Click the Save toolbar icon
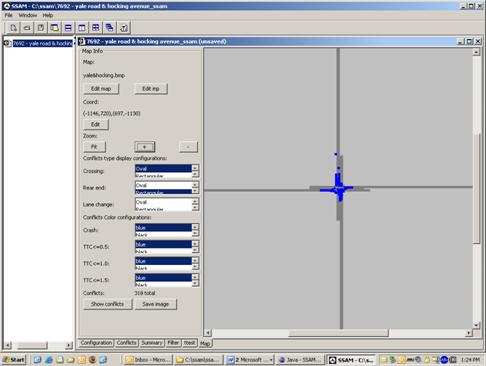The width and height of the screenshot is (486, 366). 41,28
